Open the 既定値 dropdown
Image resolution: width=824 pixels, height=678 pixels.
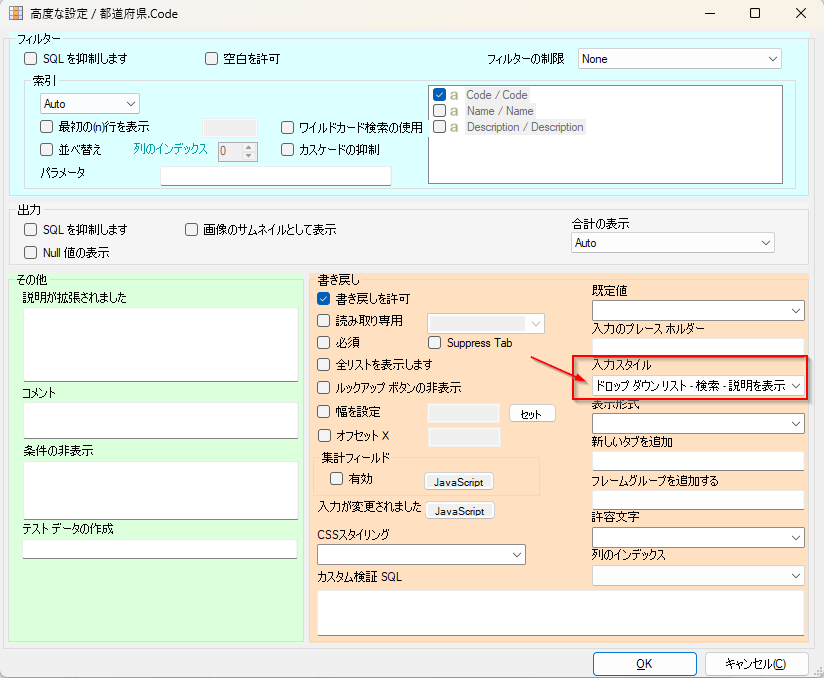(x=698, y=311)
